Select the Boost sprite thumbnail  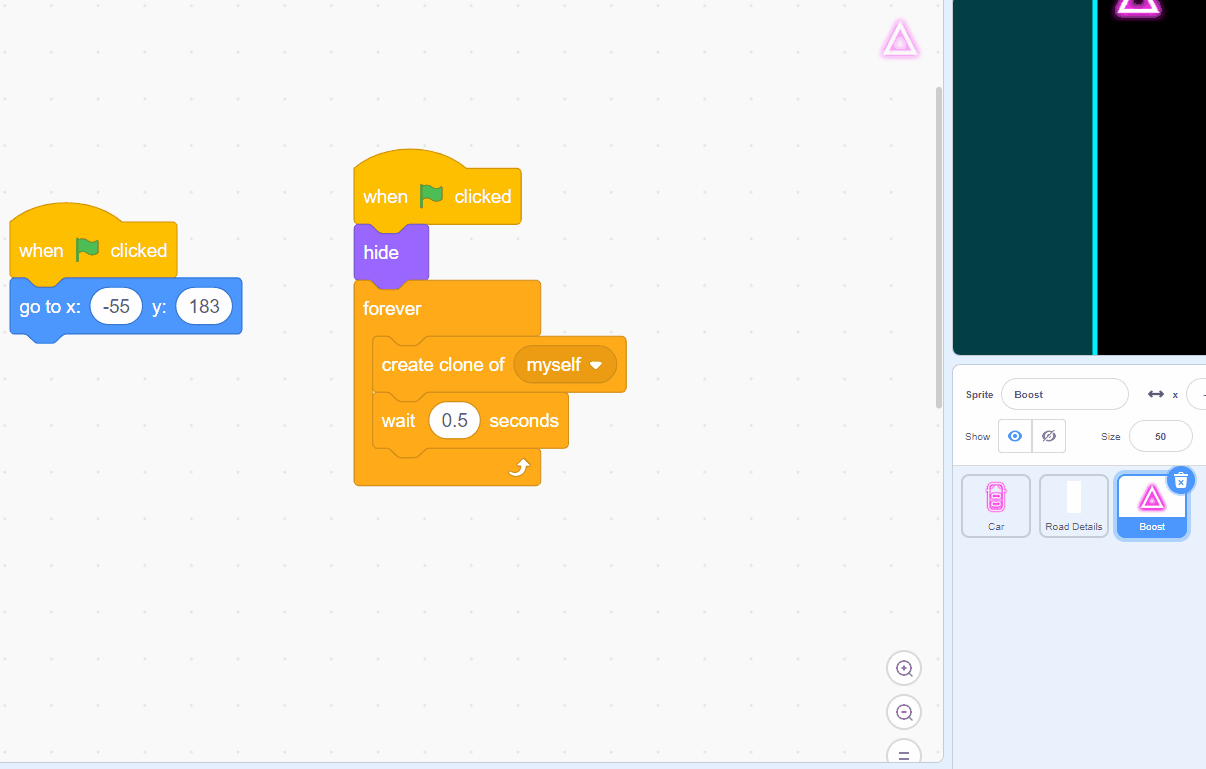coord(1152,506)
